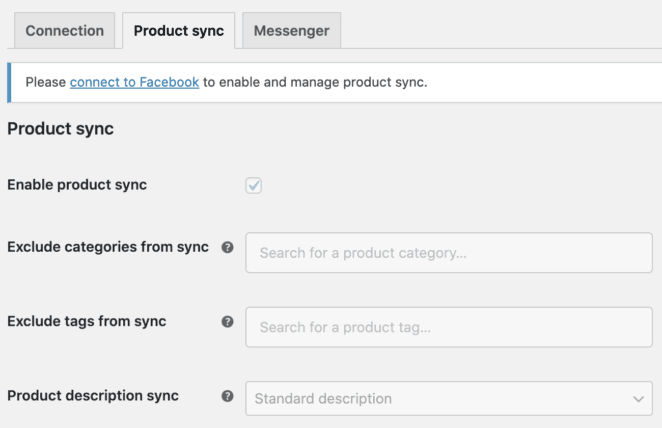
Task: Click the Exclude tags from sync label
Action: pos(87,321)
